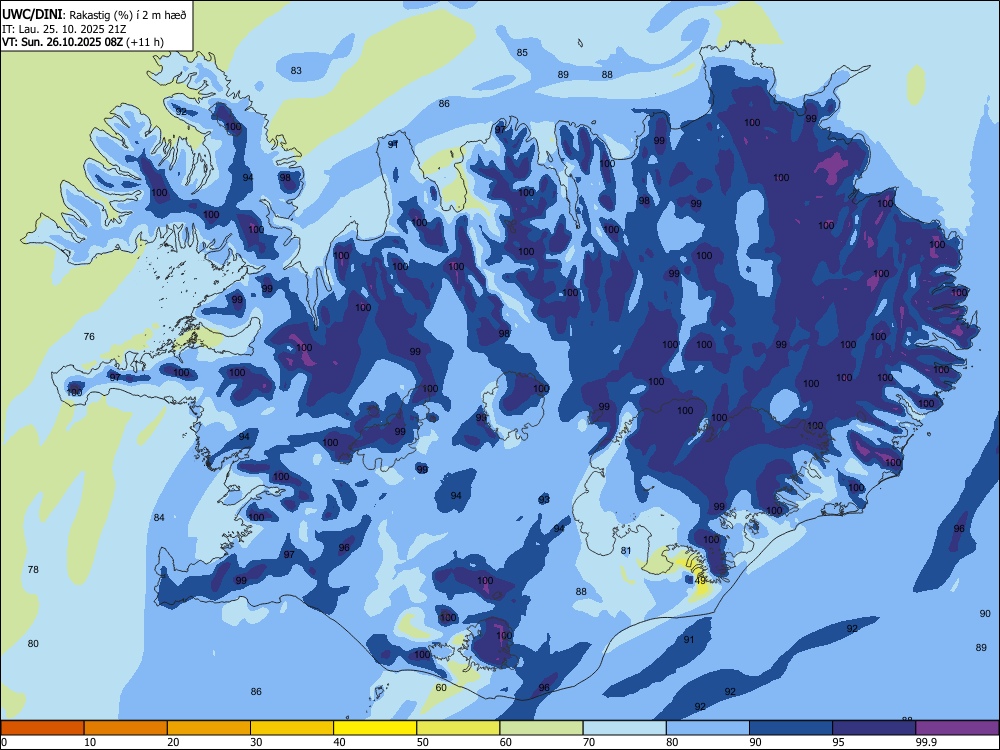Viewport: 1000px width, 750px height.
Task: Click the 81 value in southeast region
Action: tap(626, 550)
